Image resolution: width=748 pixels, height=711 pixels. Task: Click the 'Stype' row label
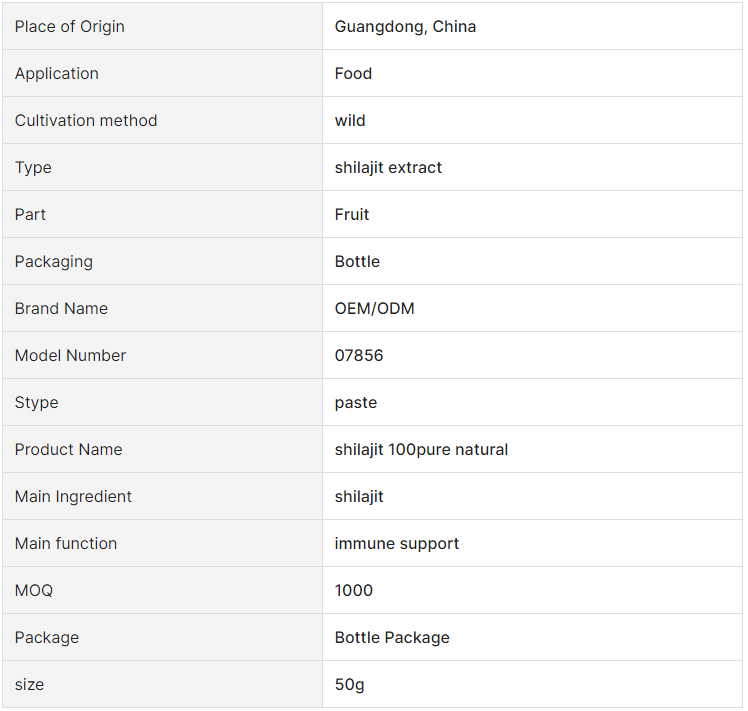pyautogui.click(x=37, y=403)
